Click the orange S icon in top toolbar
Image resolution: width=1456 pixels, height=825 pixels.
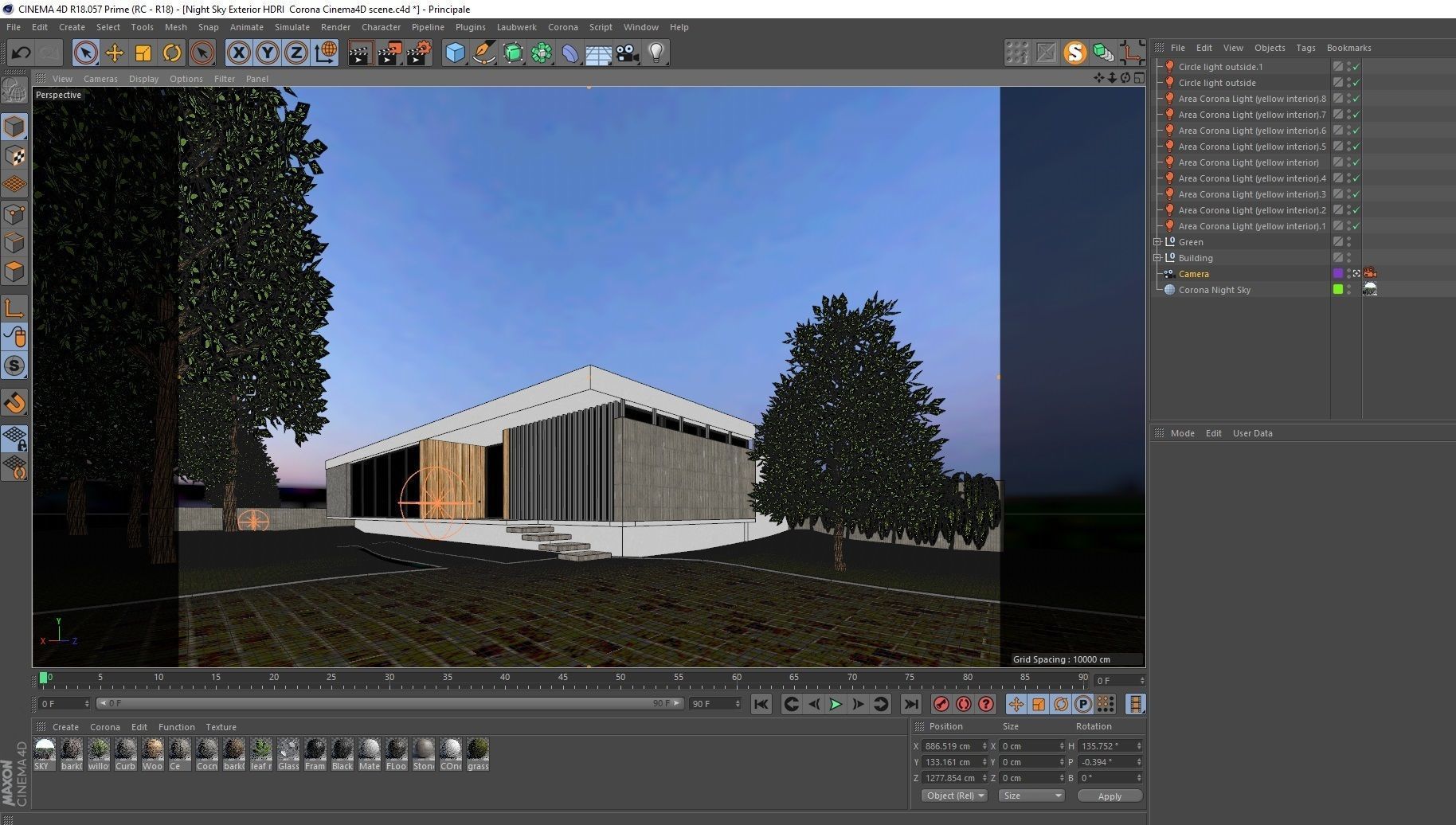tap(1075, 53)
